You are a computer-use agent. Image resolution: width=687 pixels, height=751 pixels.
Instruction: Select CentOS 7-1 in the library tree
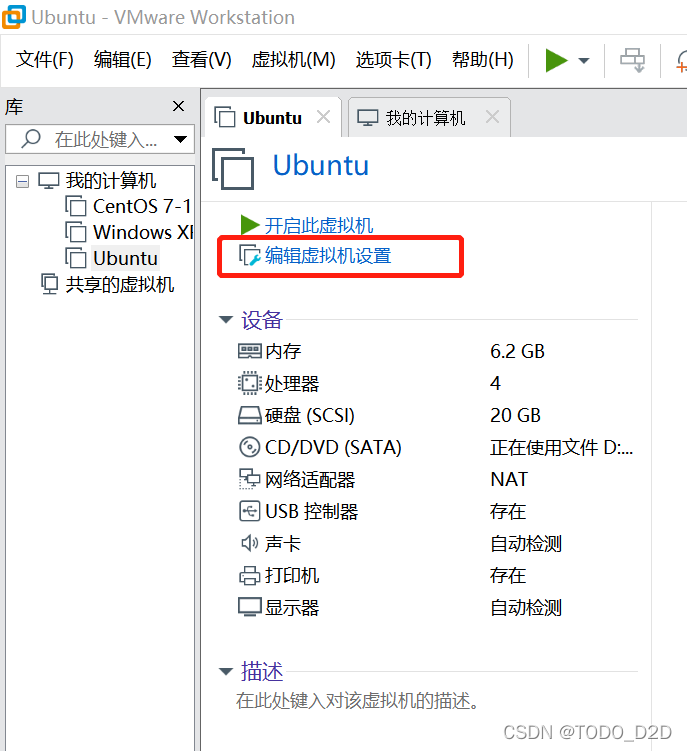142,206
